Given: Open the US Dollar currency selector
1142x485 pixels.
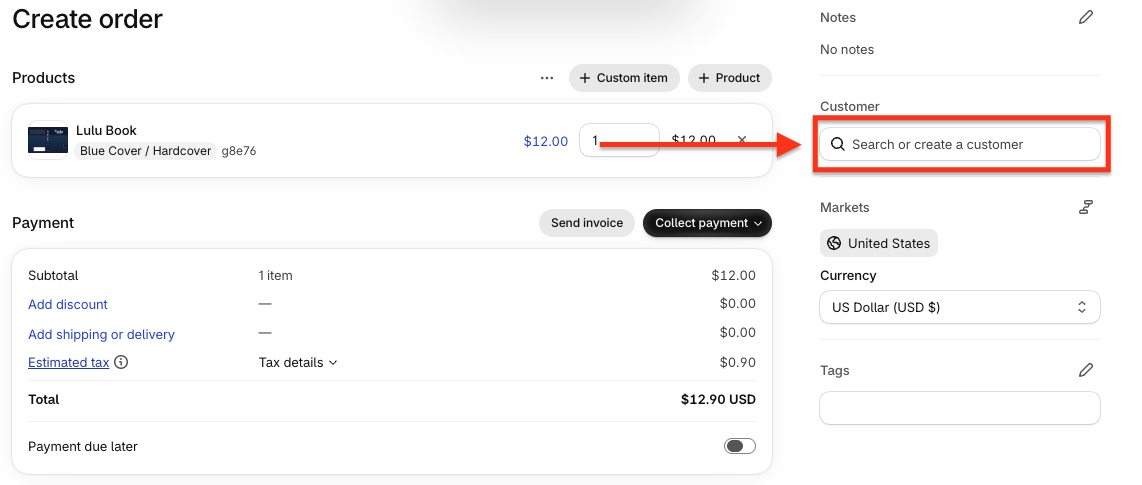Looking at the screenshot, I should [x=959, y=307].
